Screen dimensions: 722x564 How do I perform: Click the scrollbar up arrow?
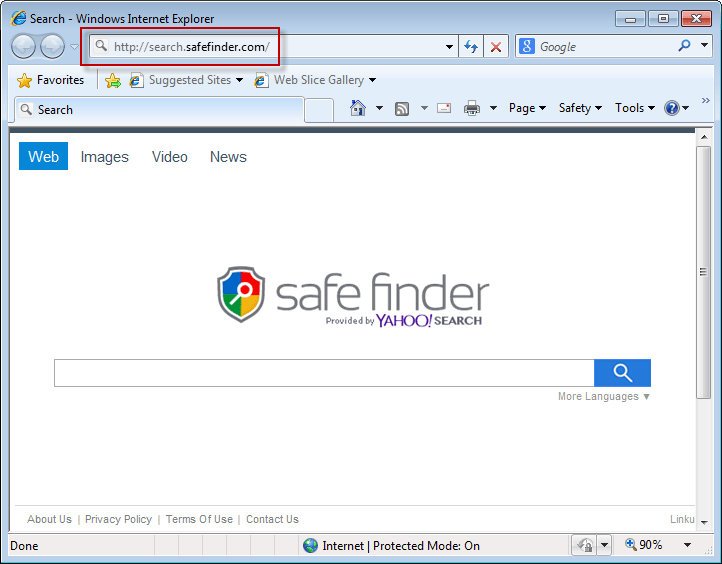704,137
